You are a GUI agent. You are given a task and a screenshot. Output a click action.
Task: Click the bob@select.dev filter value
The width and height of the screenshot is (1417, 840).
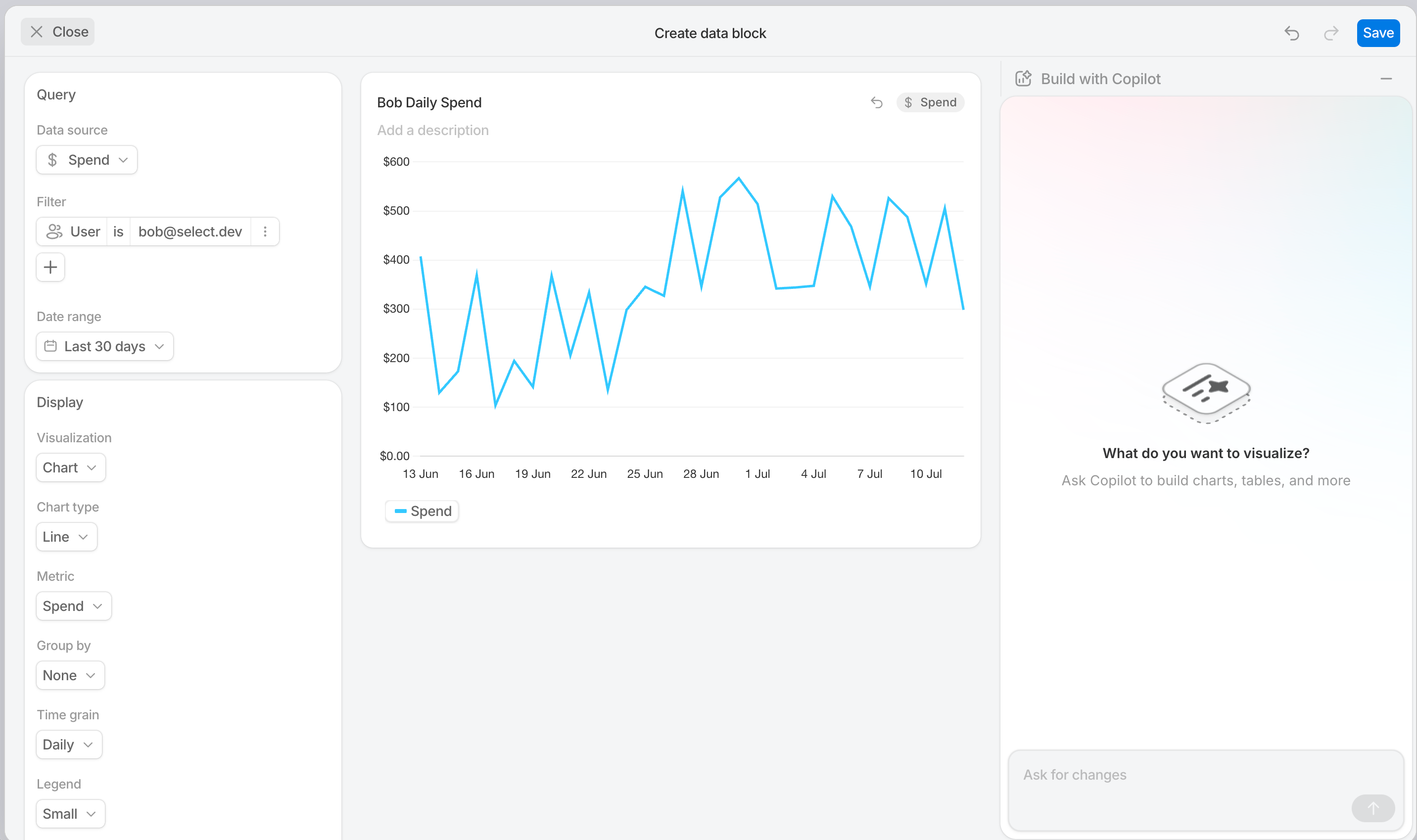tap(190, 232)
